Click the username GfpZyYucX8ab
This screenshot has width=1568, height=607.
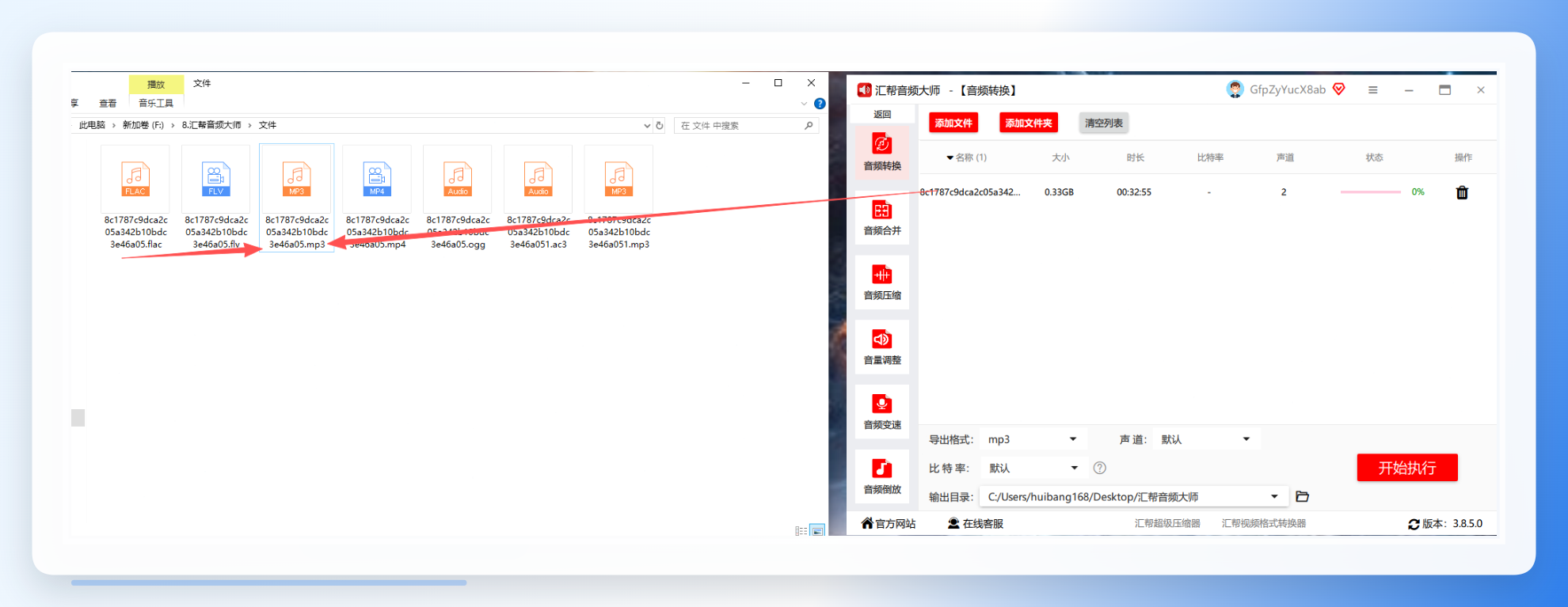pyautogui.click(x=1288, y=89)
